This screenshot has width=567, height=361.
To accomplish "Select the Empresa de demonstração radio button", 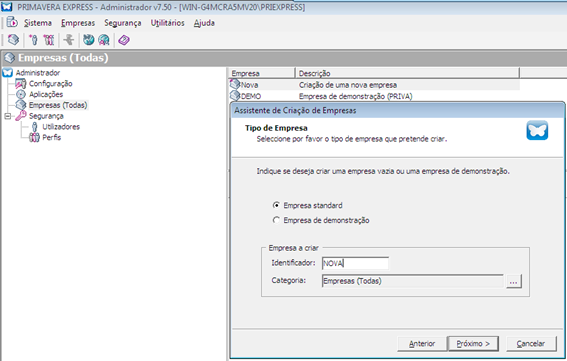I will coord(276,220).
